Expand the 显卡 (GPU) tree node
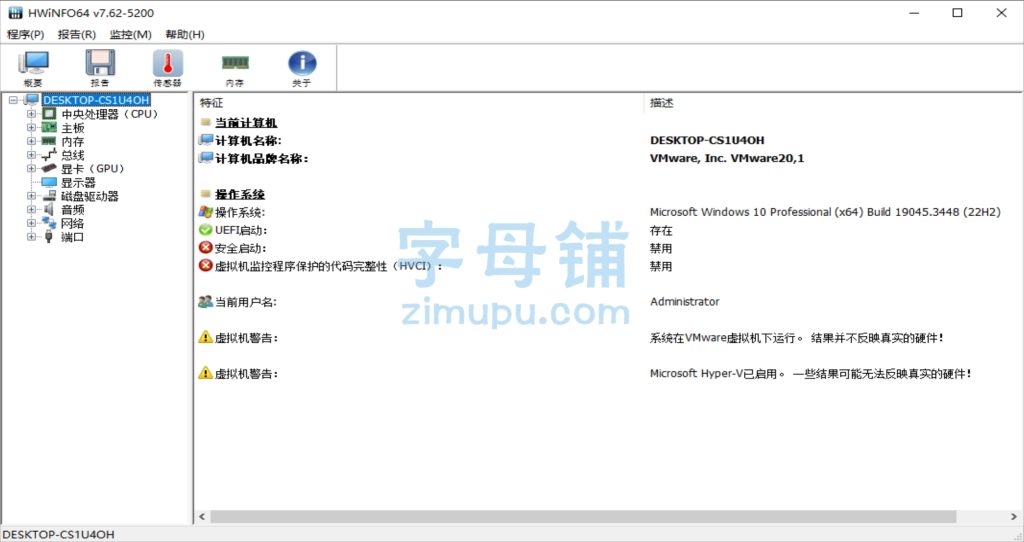Screen dimensions: 1024x542 pyautogui.click(x=31, y=169)
